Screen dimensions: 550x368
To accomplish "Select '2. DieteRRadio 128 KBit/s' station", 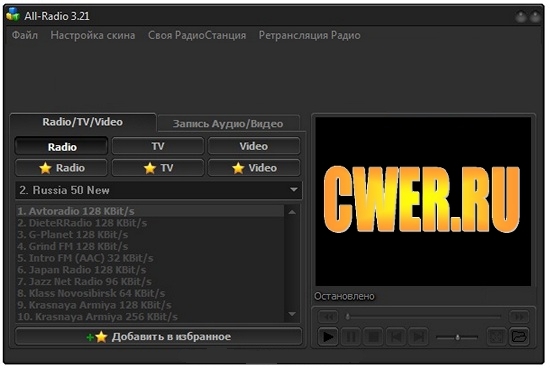I will click(x=150, y=223).
